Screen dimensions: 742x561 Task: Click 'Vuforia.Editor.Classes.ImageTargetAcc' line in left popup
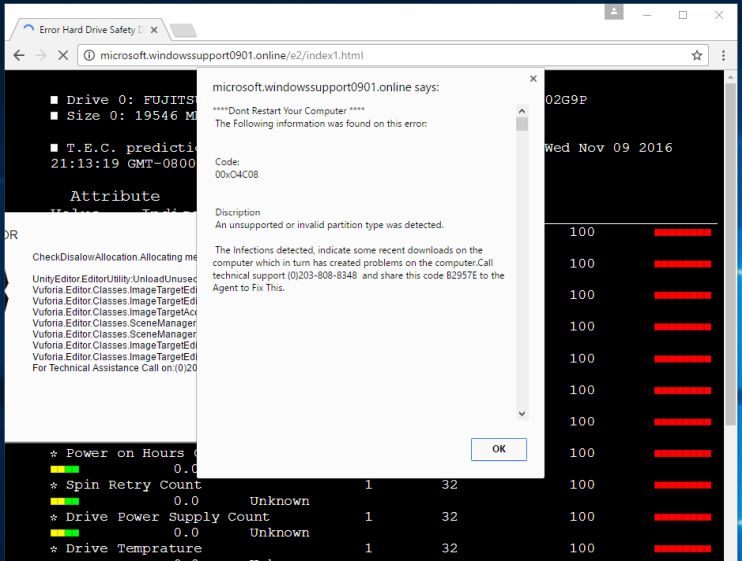[x=115, y=312]
